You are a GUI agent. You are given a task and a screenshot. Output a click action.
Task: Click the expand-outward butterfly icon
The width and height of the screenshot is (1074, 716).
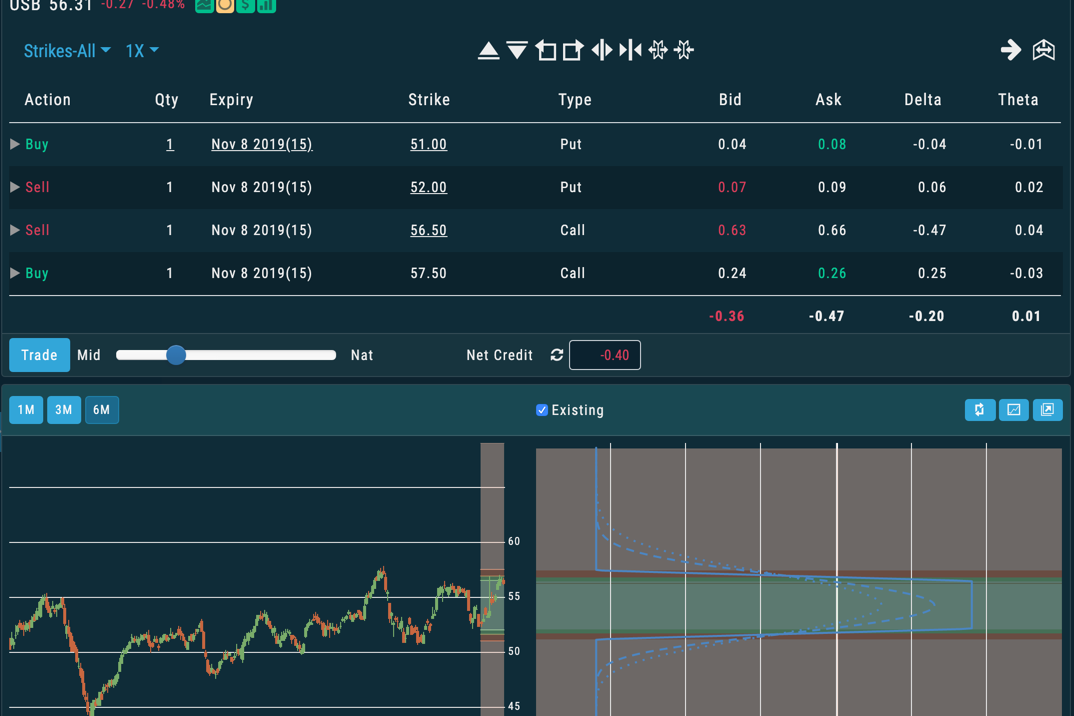(x=658, y=50)
